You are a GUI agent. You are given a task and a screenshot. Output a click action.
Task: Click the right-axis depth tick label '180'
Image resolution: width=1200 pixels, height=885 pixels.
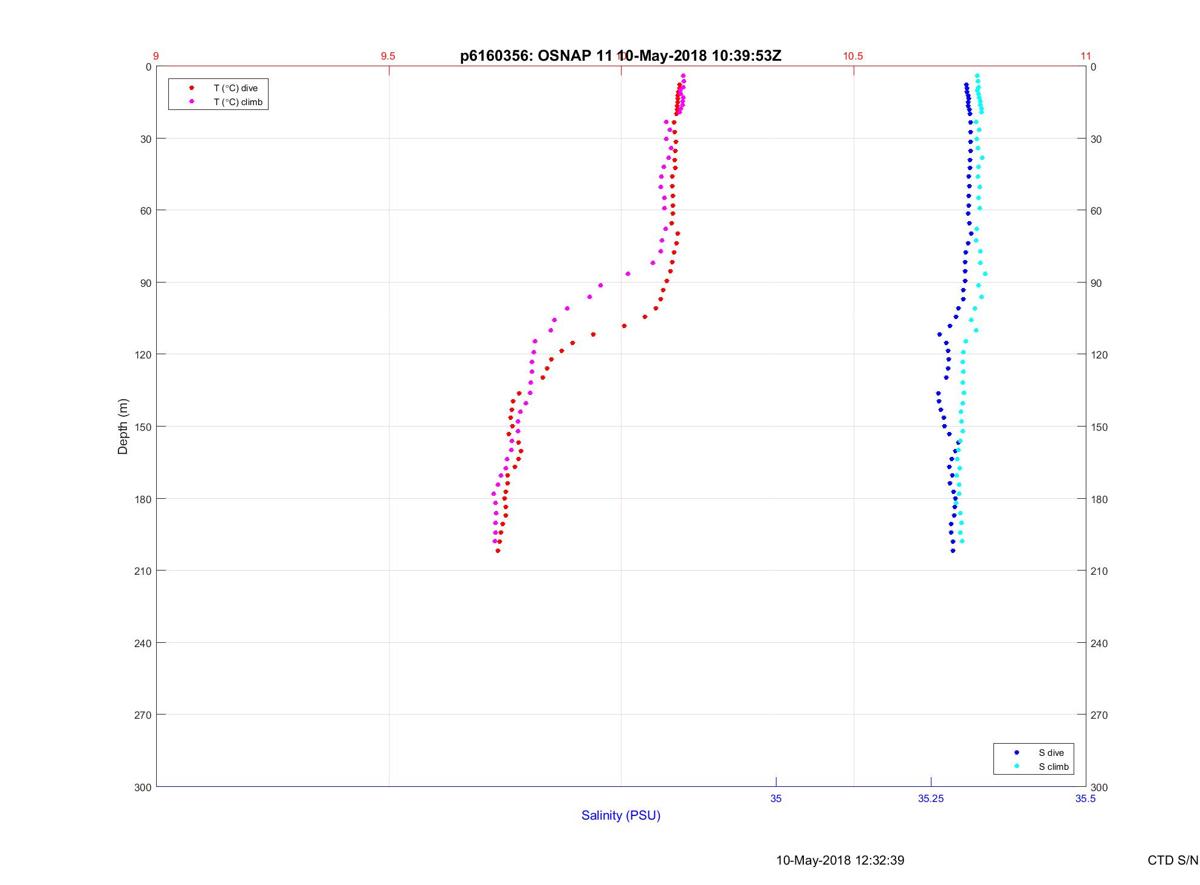[1100, 499]
